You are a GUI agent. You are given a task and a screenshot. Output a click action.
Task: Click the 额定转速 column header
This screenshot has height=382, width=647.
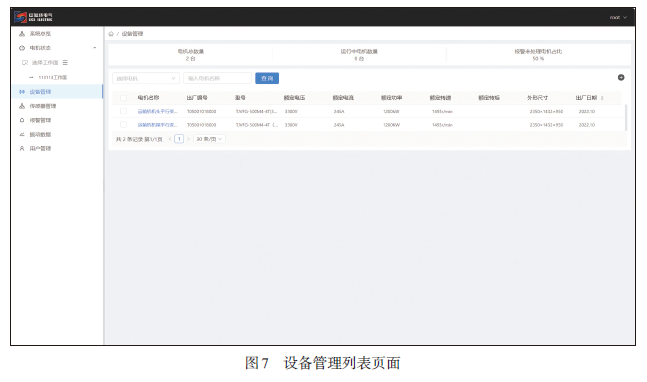point(440,98)
